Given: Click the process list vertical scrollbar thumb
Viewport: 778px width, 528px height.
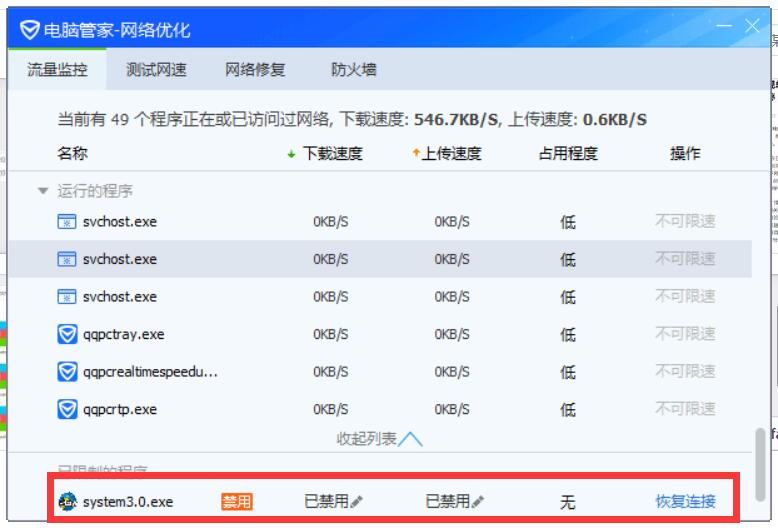Looking at the screenshot, I should click(760, 465).
